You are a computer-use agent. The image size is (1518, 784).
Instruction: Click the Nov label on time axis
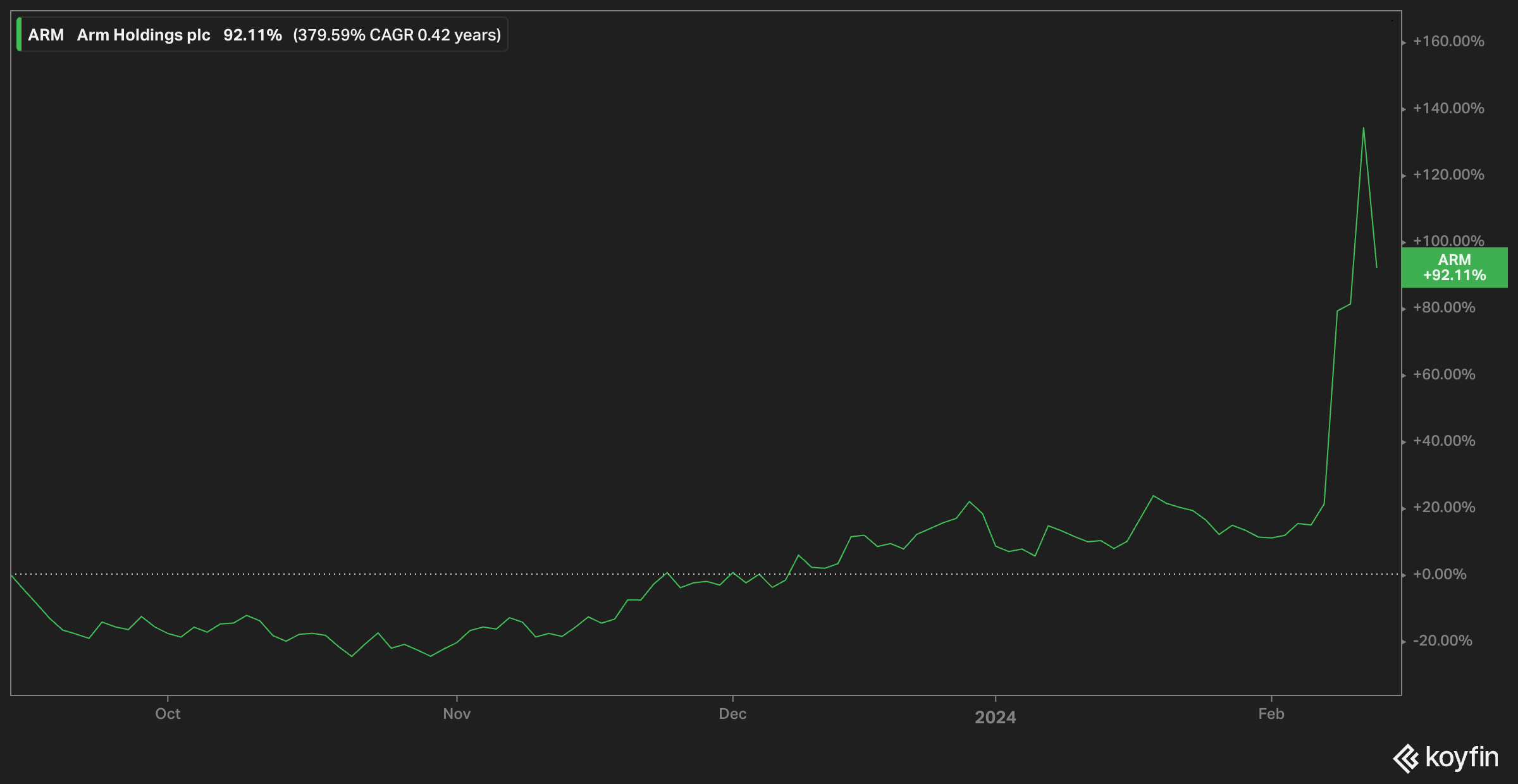[457, 714]
